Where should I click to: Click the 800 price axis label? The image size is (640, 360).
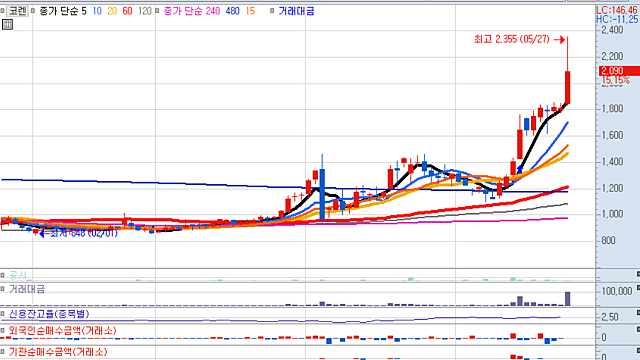click(x=608, y=240)
